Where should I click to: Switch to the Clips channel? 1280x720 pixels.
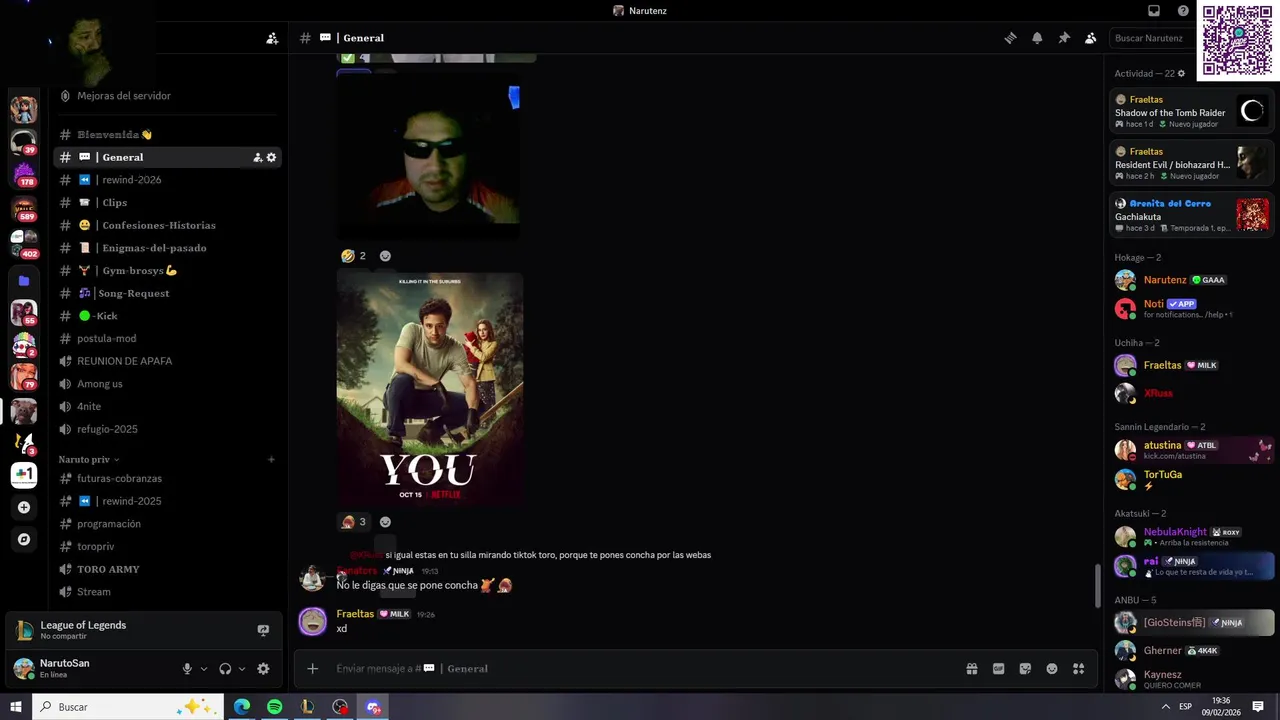tap(168, 203)
